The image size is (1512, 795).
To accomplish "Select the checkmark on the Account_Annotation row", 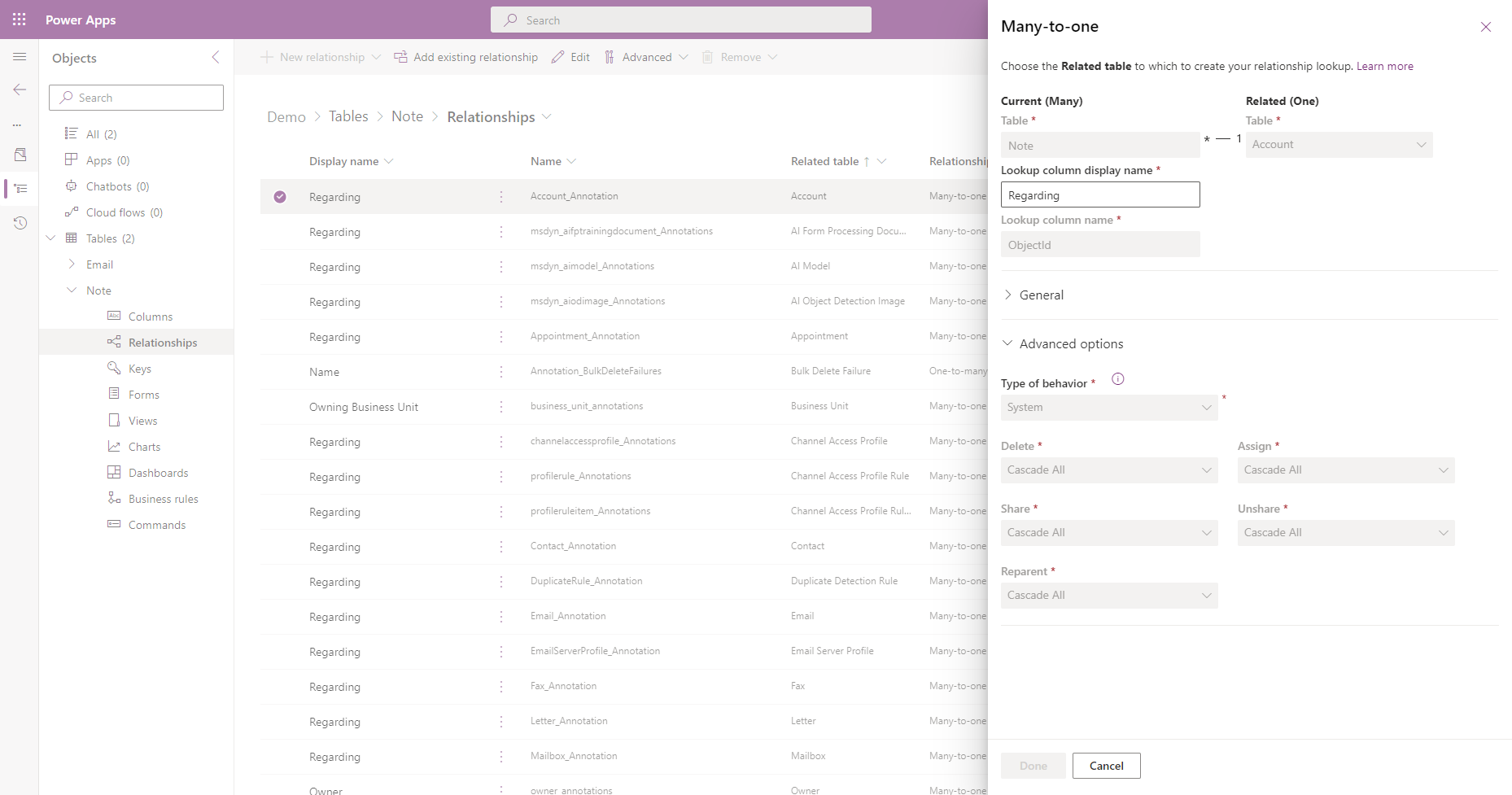I will [x=280, y=197].
